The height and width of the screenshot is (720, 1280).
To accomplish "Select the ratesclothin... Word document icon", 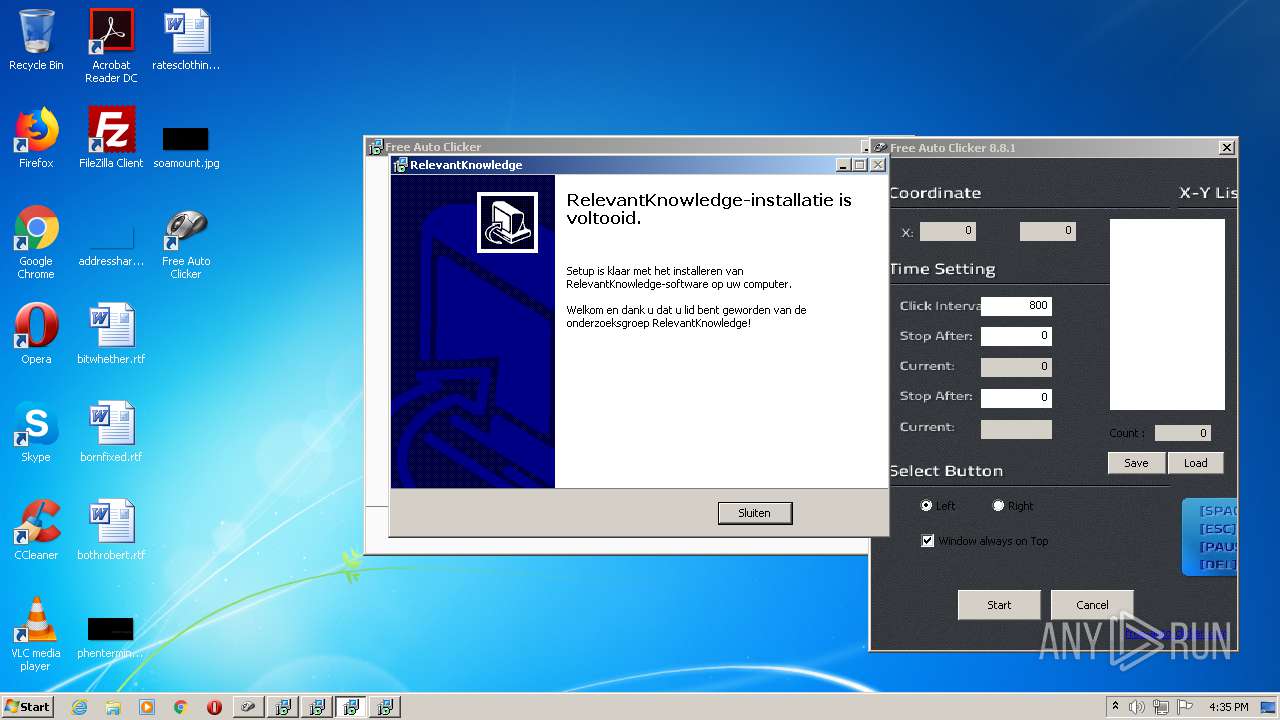I will pos(186,40).
